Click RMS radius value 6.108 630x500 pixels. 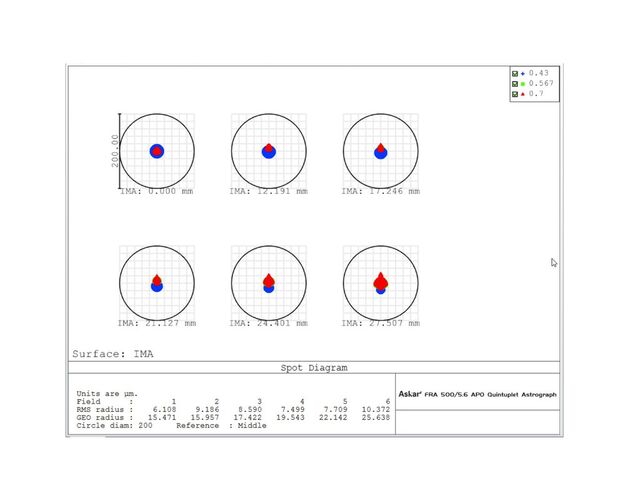pos(164,410)
